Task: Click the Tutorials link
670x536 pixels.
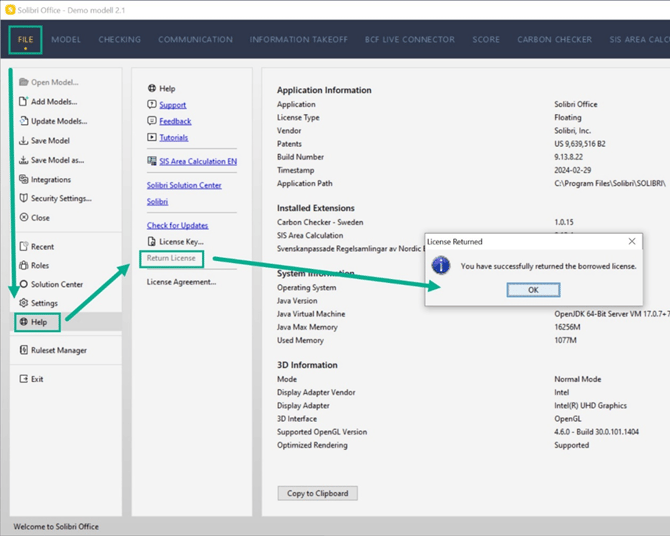Action: point(173,137)
